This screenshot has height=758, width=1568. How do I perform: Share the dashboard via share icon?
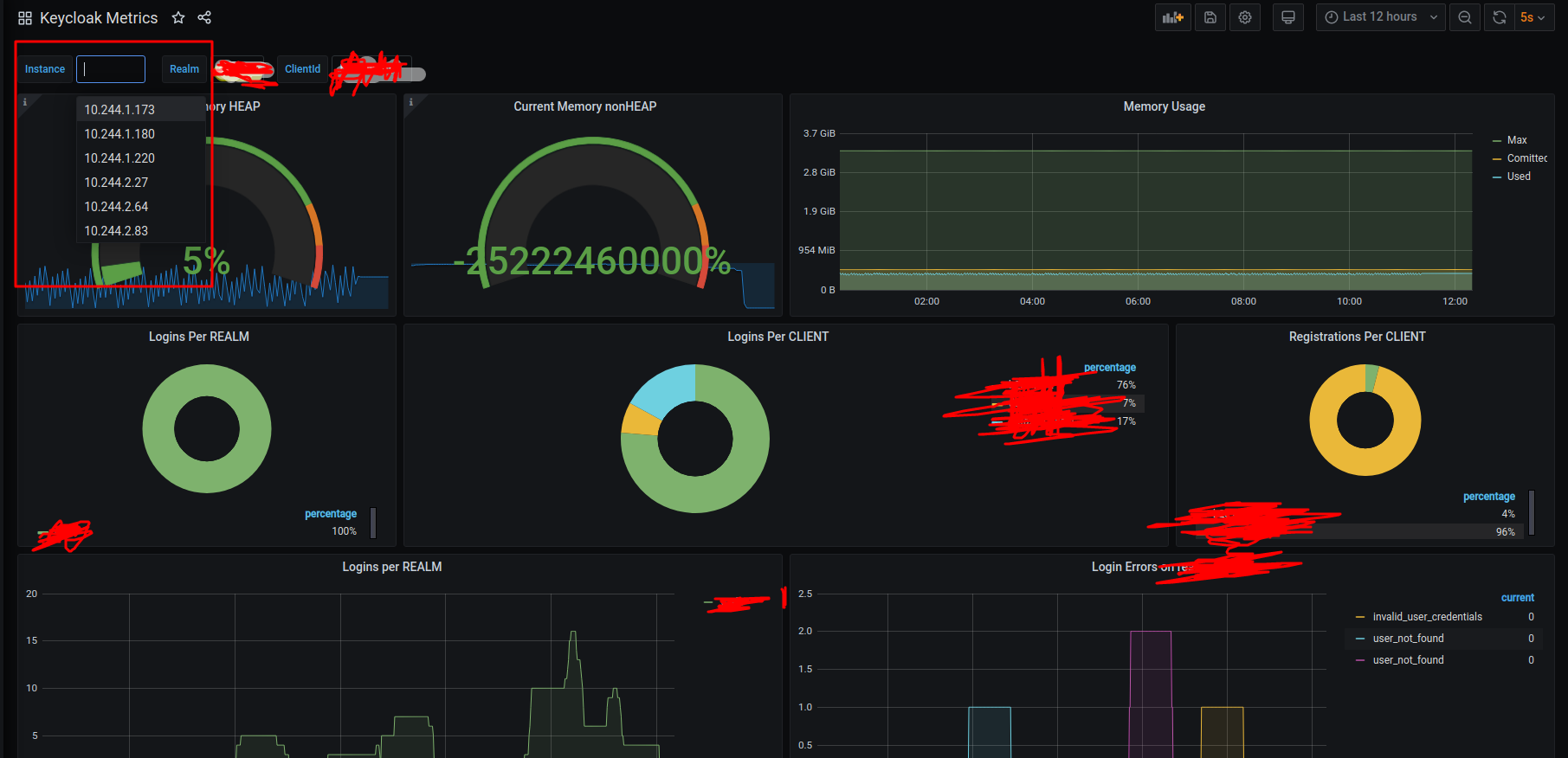(x=204, y=17)
